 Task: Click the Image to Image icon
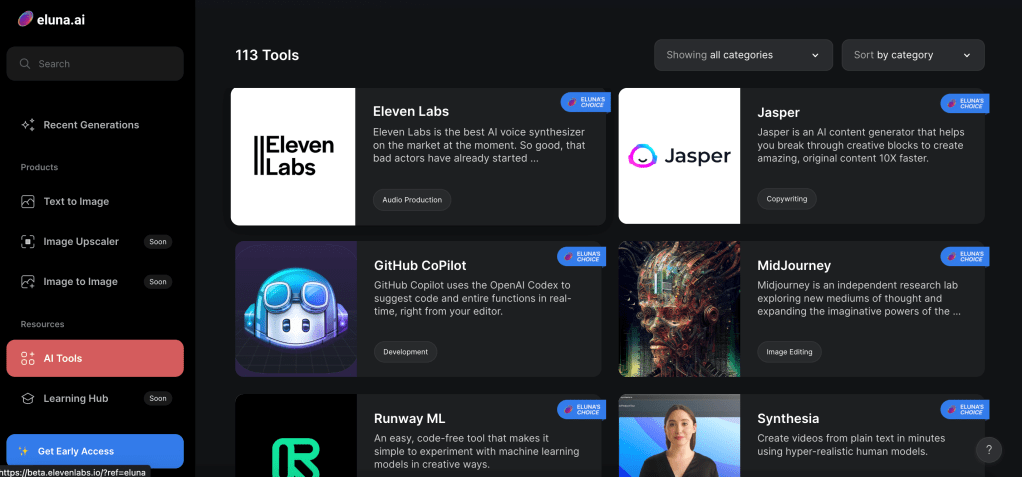27,282
